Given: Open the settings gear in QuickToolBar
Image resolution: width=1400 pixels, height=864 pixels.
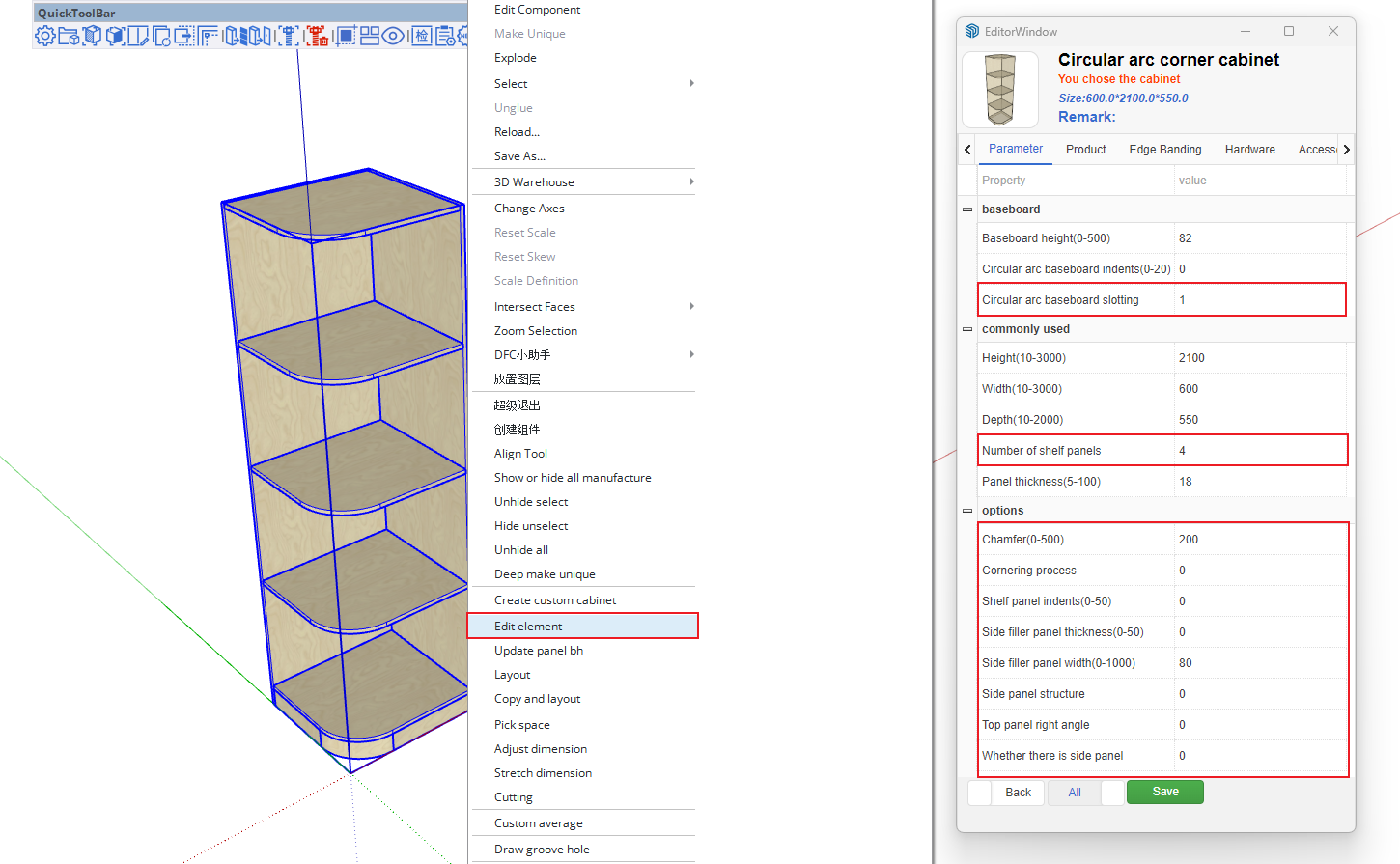Looking at the screenshot, I should (x=44, y=37).
